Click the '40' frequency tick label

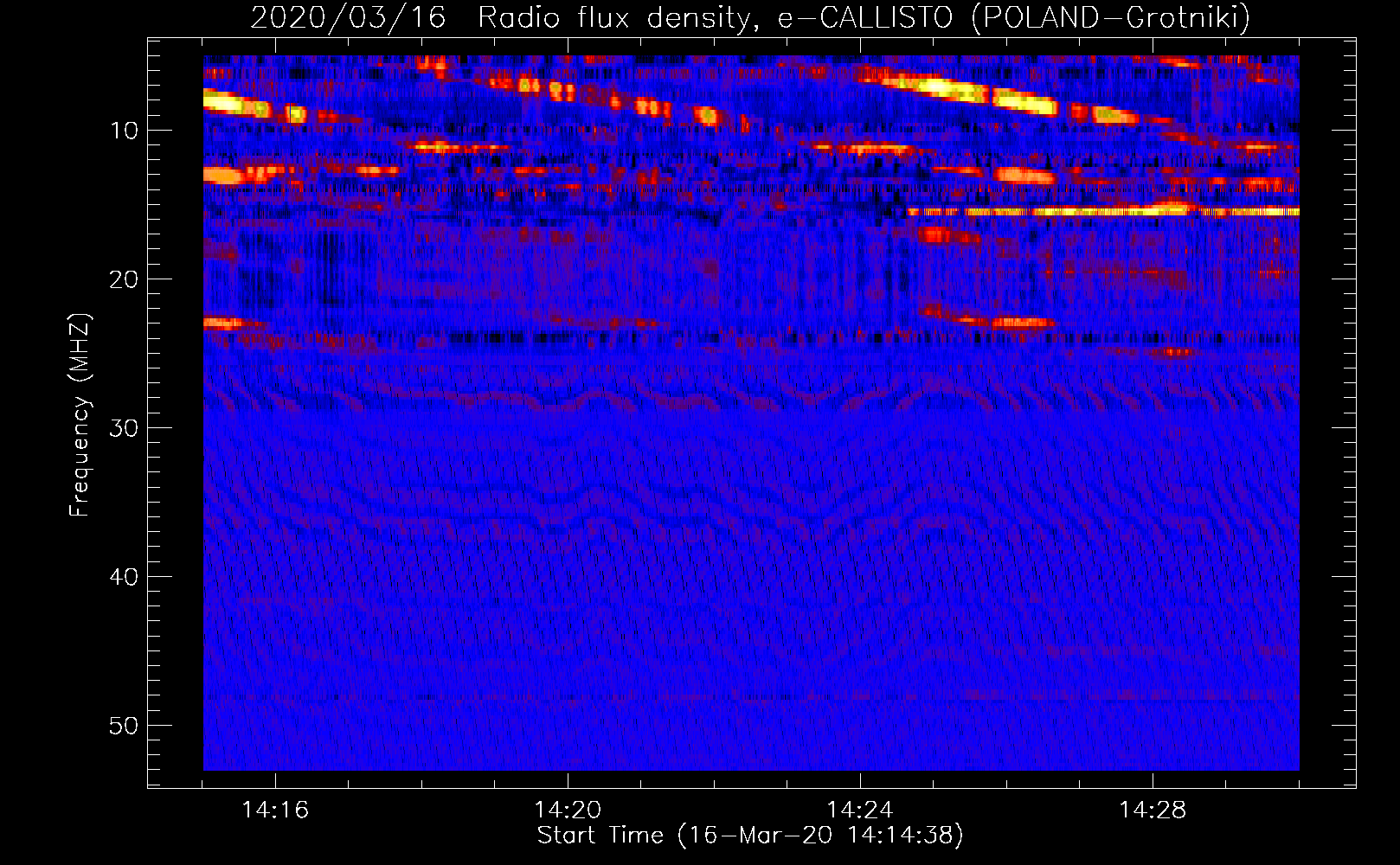(x=124, y=577)
